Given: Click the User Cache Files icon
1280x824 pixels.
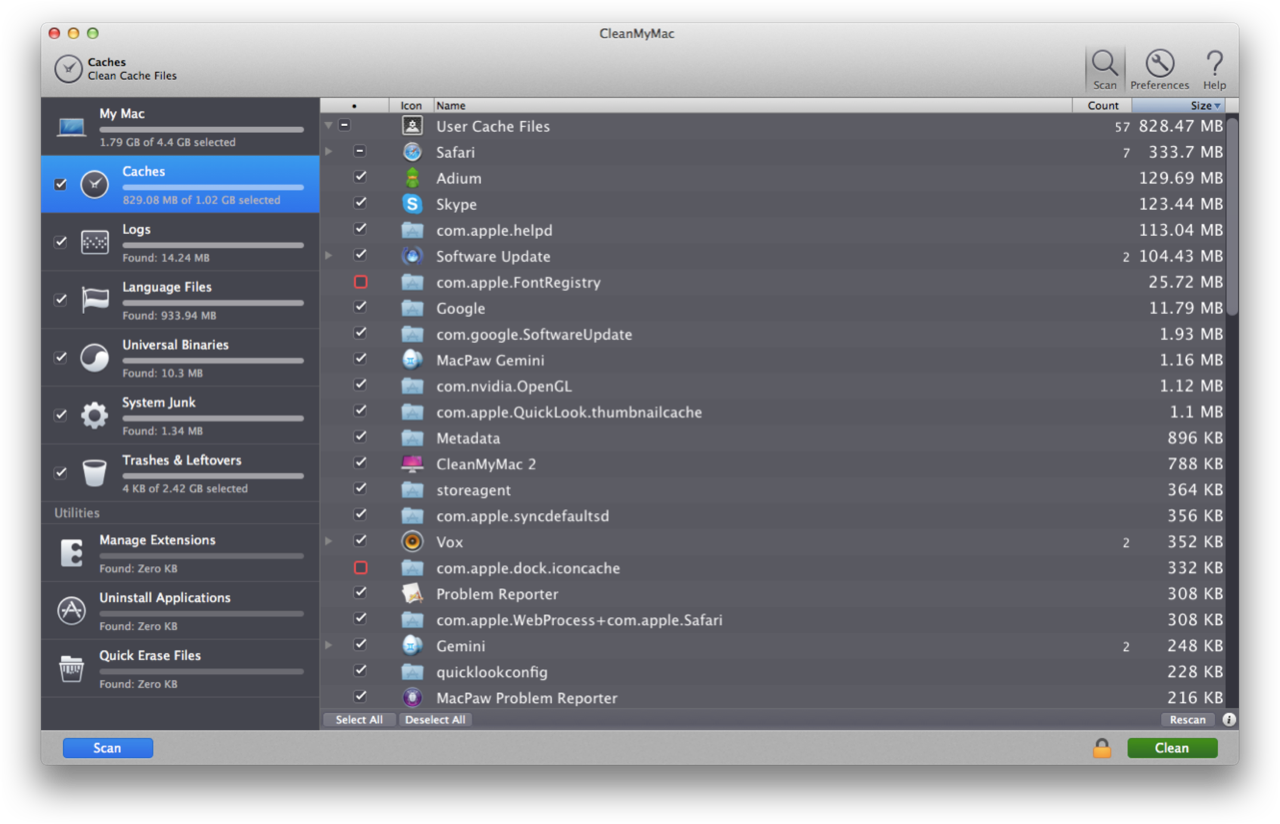Looking at the screenshot, I should [412, 126].
